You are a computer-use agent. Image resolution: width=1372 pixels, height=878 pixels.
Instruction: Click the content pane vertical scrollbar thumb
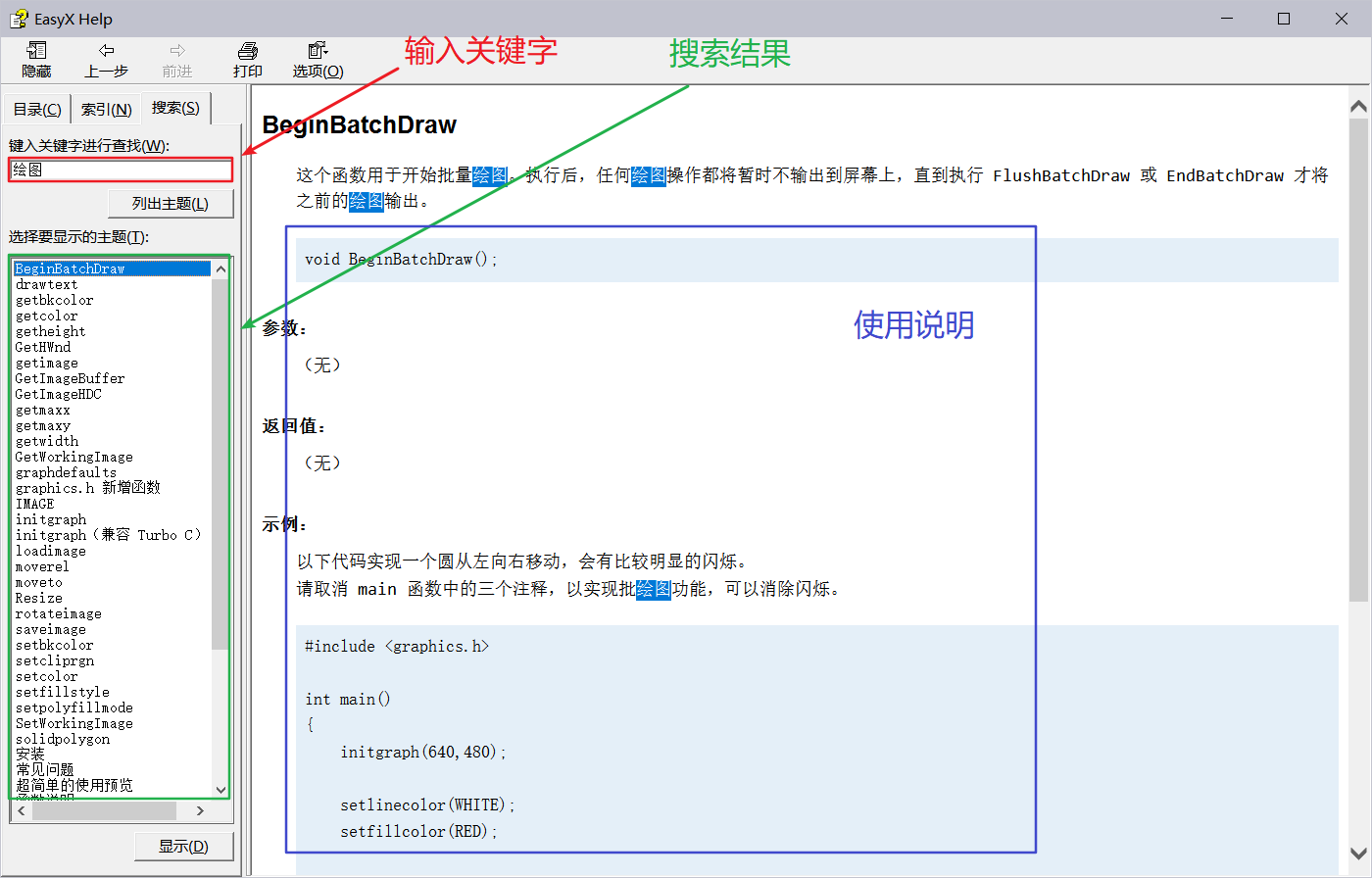pos(1357,361)
